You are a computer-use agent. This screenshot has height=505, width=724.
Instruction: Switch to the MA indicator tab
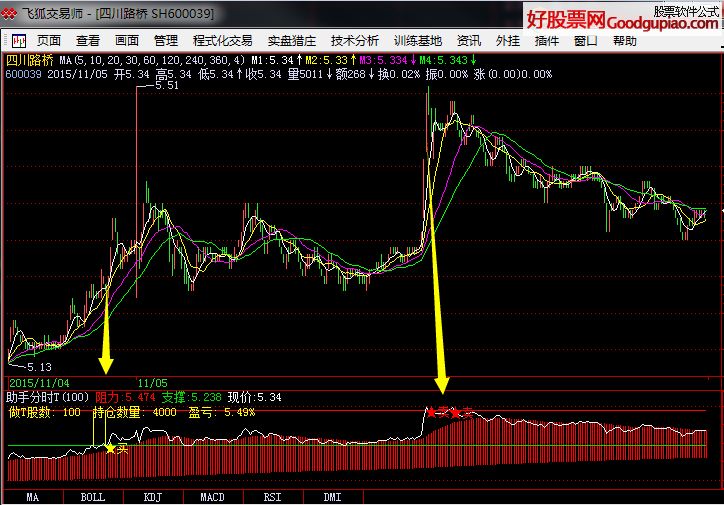coord(33,496)
